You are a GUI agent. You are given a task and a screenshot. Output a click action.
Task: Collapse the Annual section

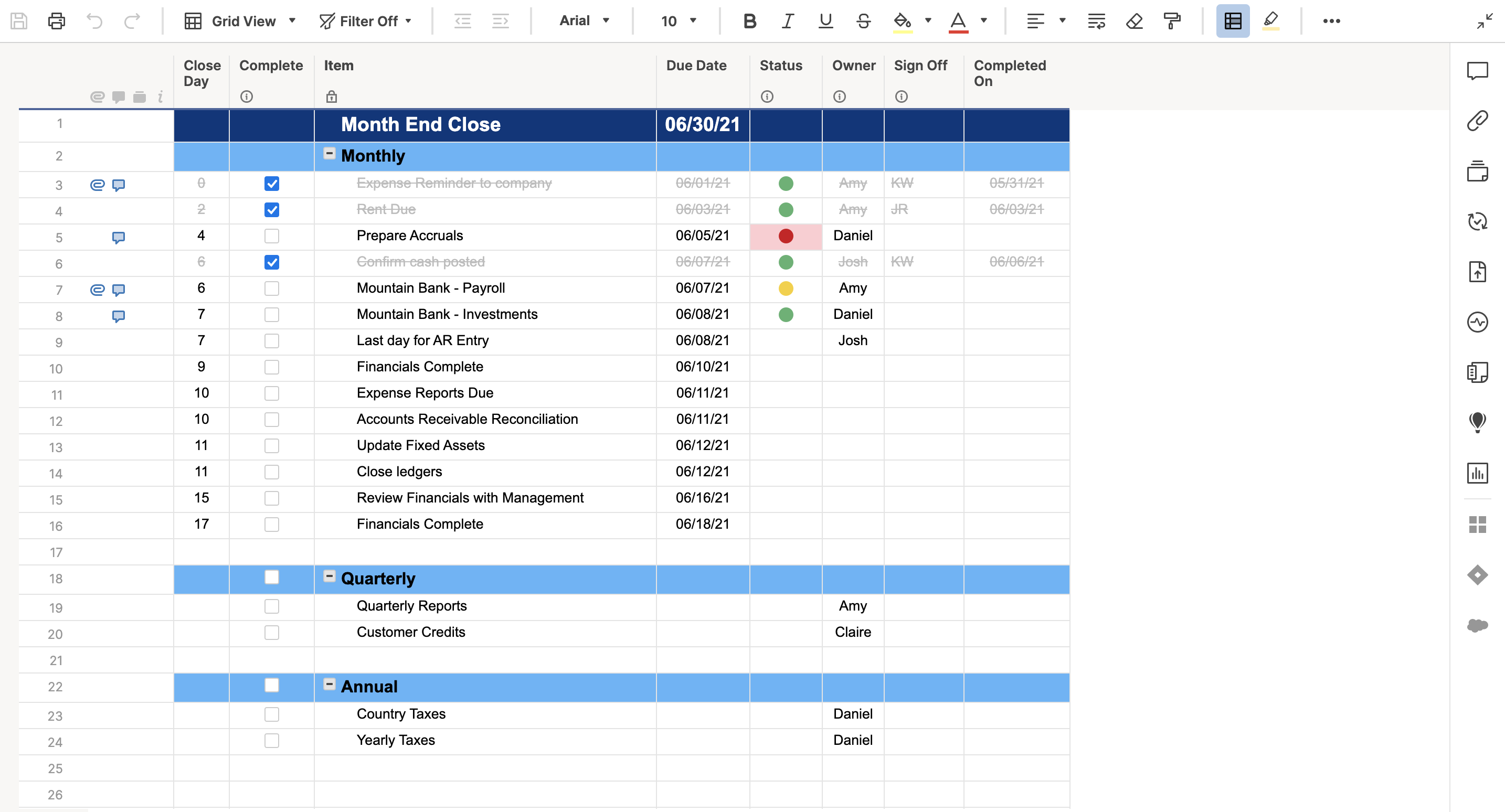coord(330,684)
